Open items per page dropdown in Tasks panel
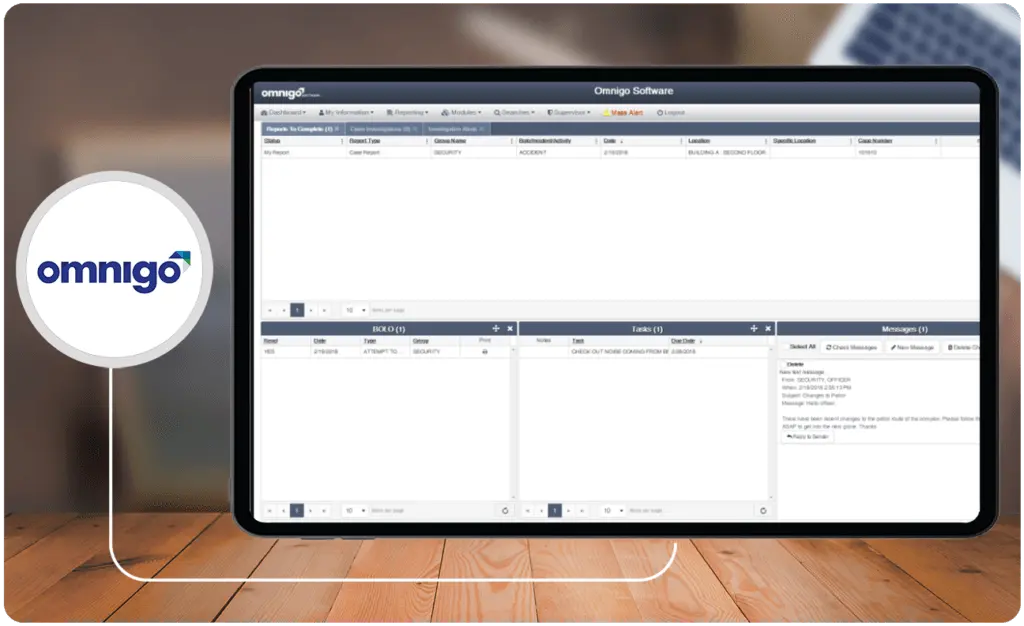Viewport: 1024px width, 626px height. point(613,510)
